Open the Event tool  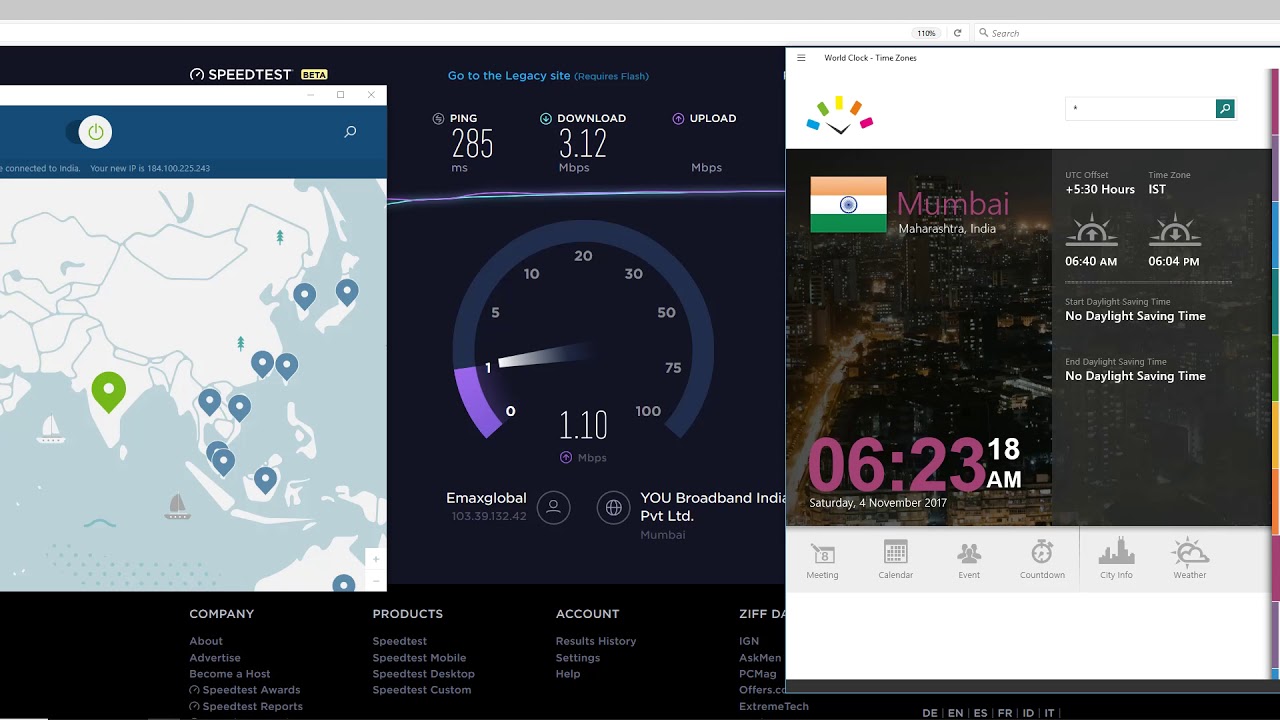pos(969,560)
